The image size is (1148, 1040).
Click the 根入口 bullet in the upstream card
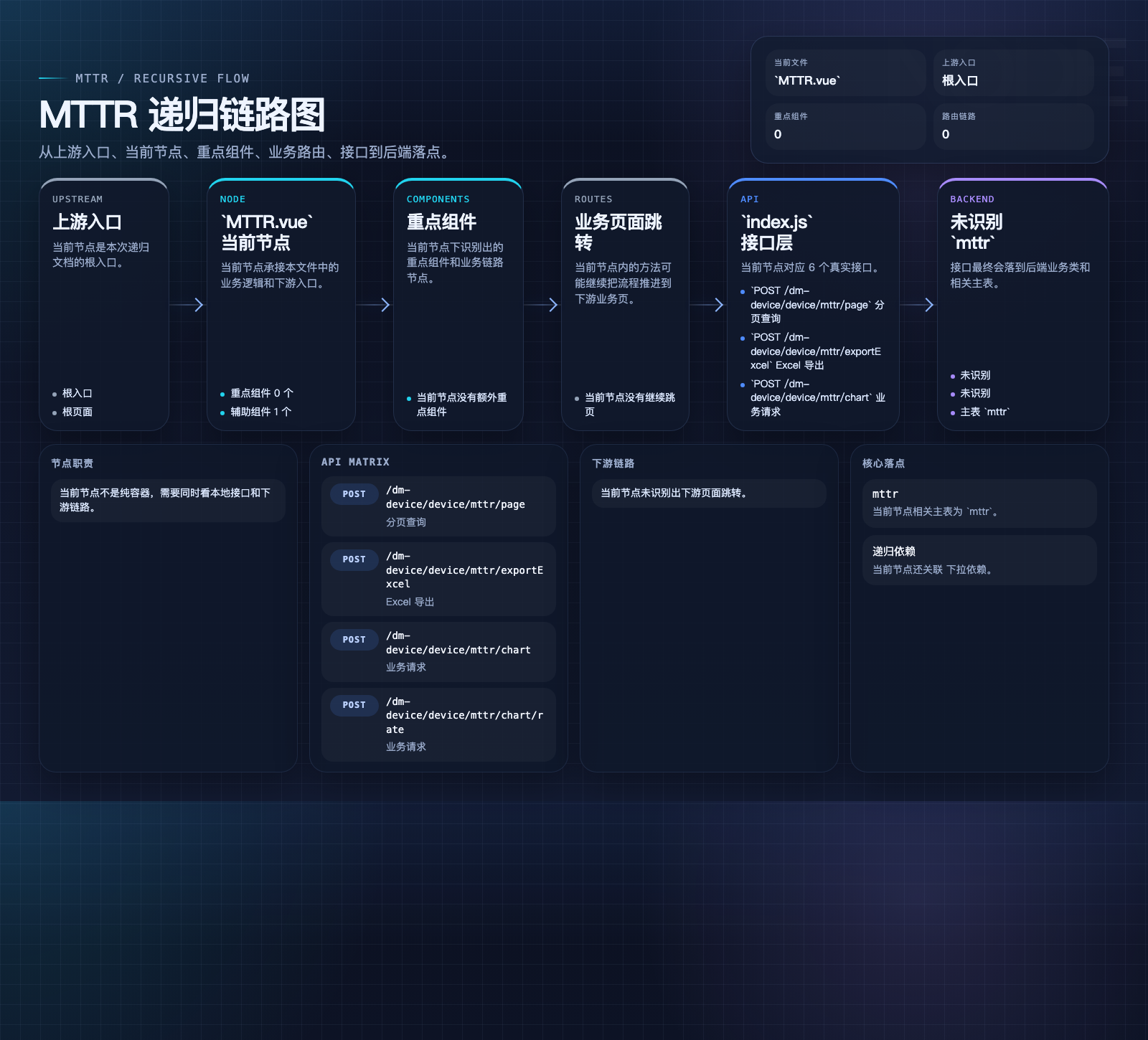[x=72, y=393]
